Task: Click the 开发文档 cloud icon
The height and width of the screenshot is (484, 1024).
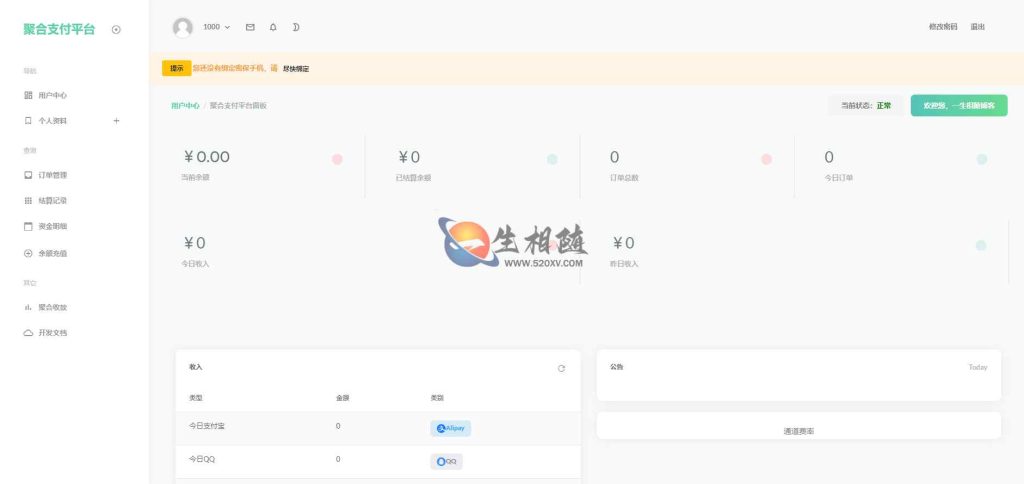Action: click(x=28, y=333)
